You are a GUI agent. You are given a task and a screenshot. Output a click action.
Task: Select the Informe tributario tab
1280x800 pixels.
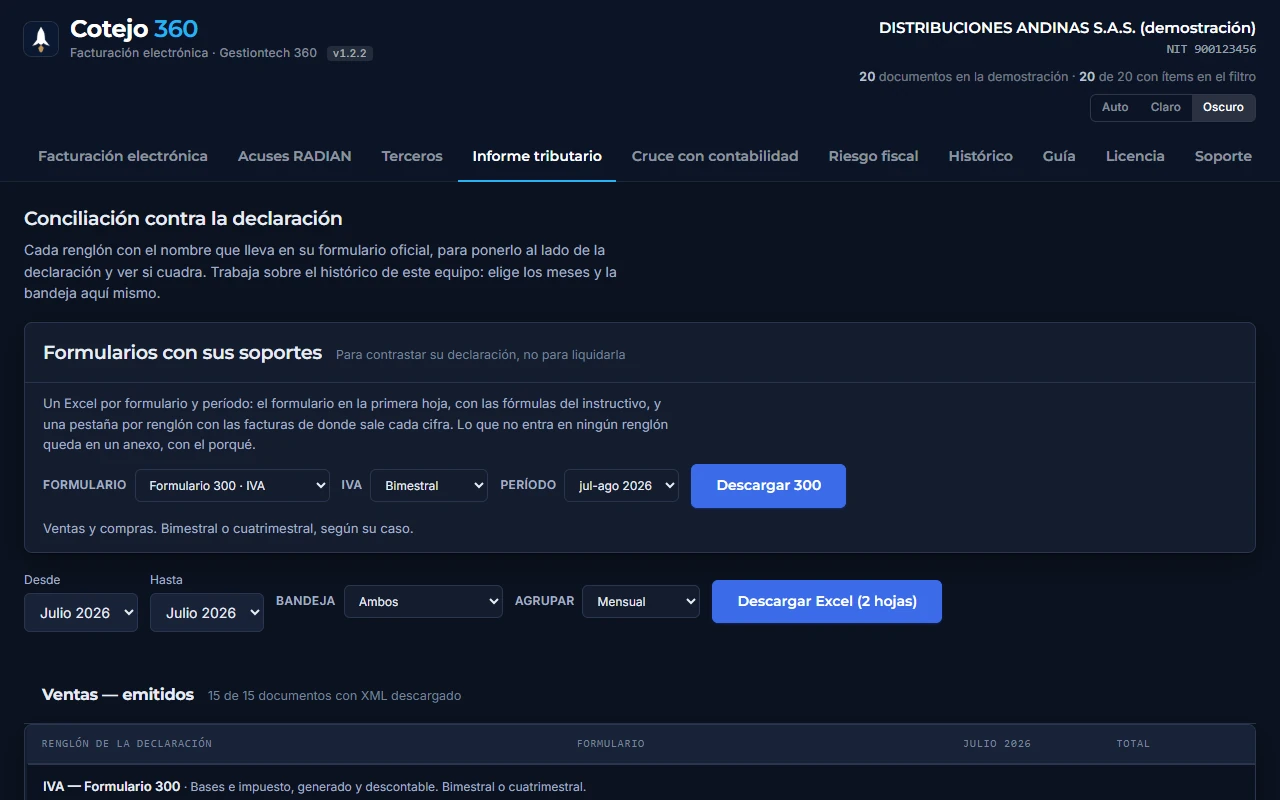tap(537, 156)
